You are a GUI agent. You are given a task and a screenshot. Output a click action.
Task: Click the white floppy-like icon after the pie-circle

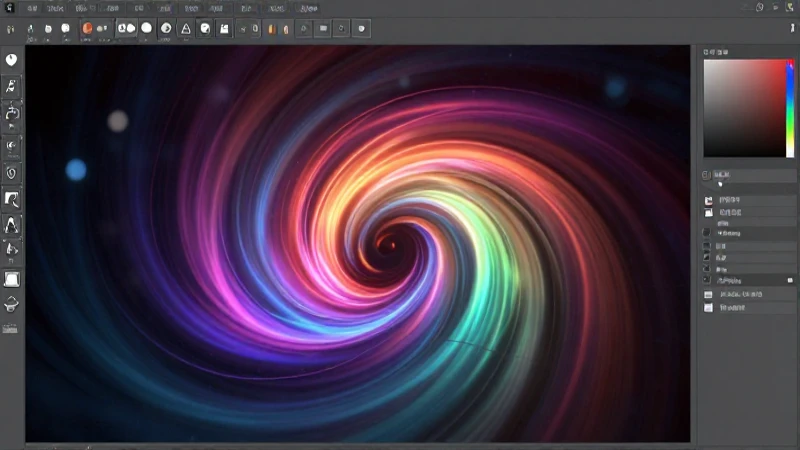224,29
